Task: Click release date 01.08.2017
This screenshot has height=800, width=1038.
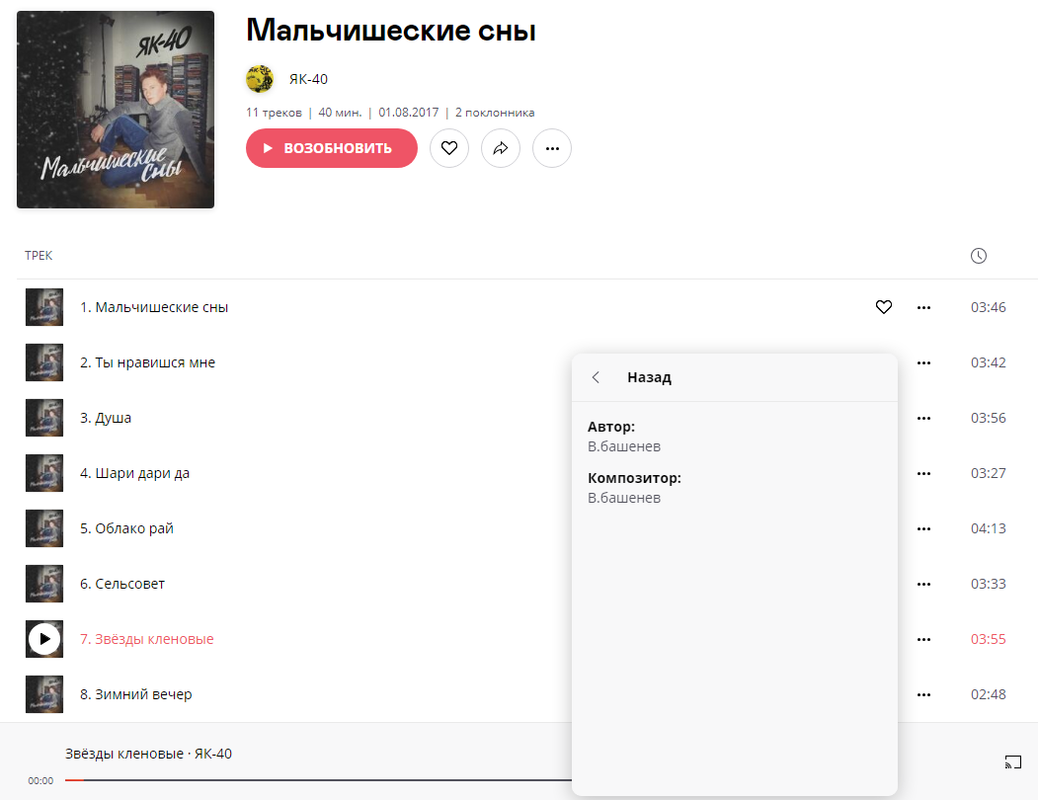Action: pos(408,113)
